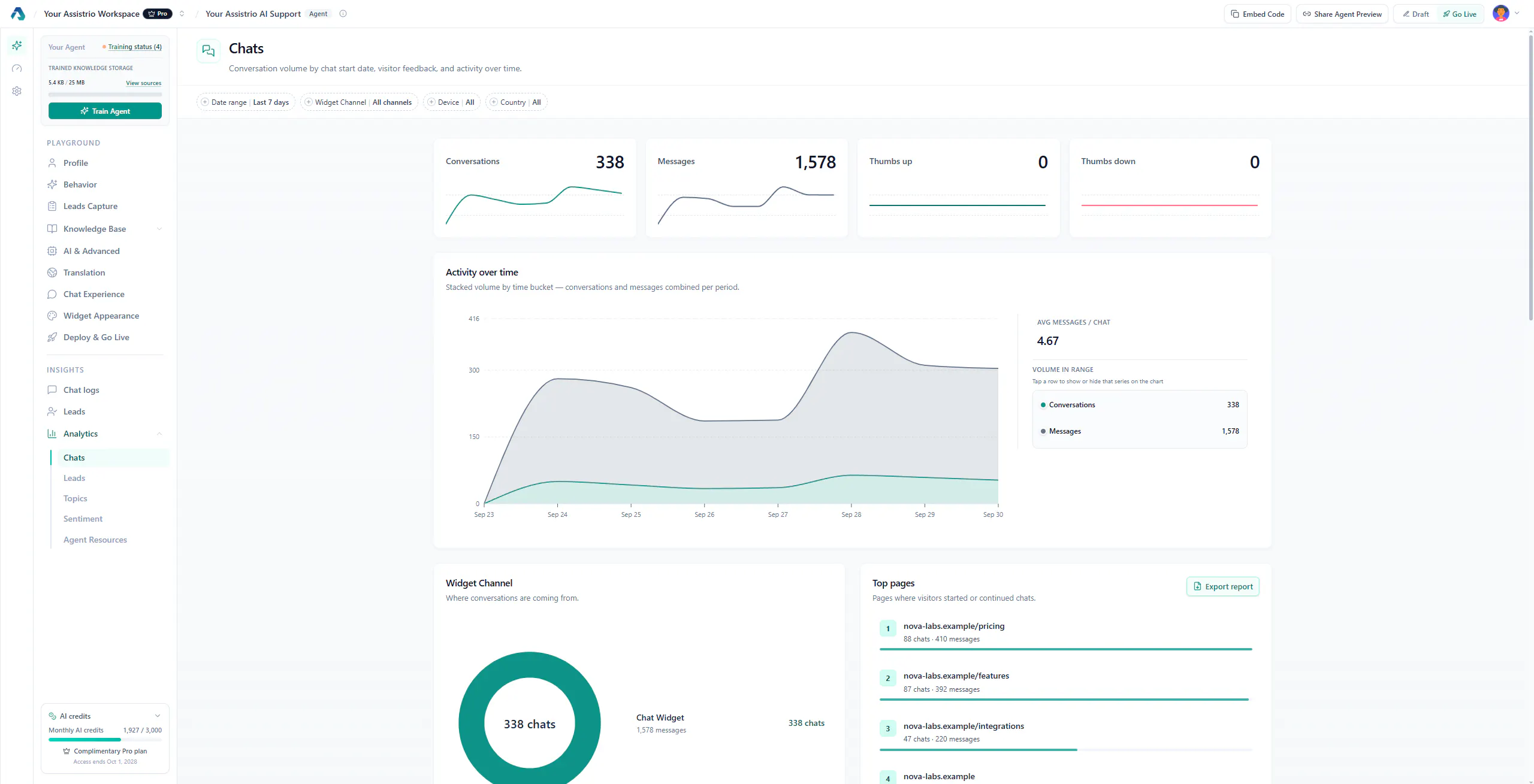The image size is (1534, 784).
Task: Click the Chats page header icon
Action: coord(209,51)
